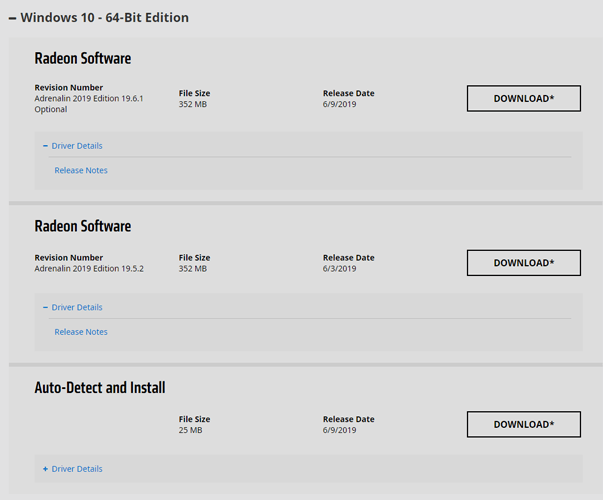Download the Auto-Detect and Install tool
The width and height of the screenshot is (603, 500).
[x=524, y=424]
